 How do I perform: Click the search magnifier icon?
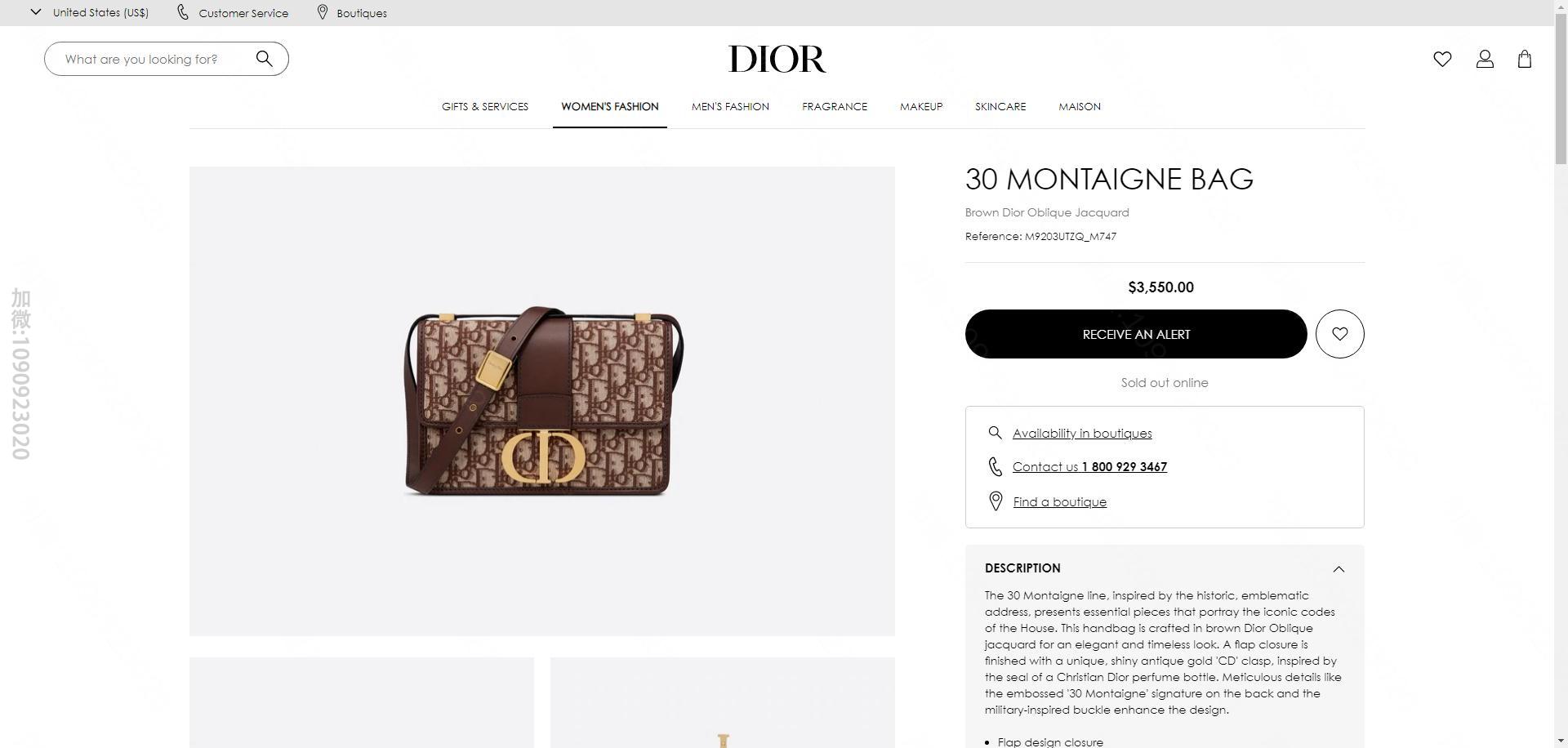tap(264, 59)
